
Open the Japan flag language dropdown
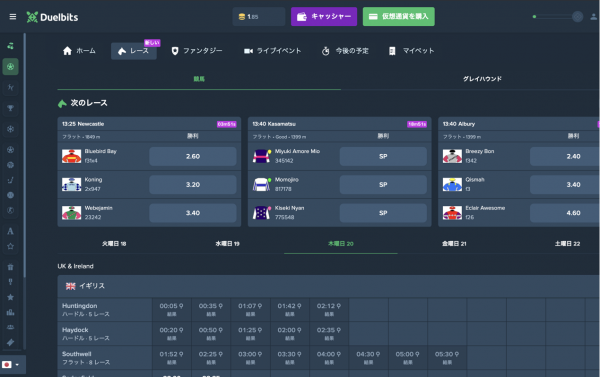click(10, 364)
